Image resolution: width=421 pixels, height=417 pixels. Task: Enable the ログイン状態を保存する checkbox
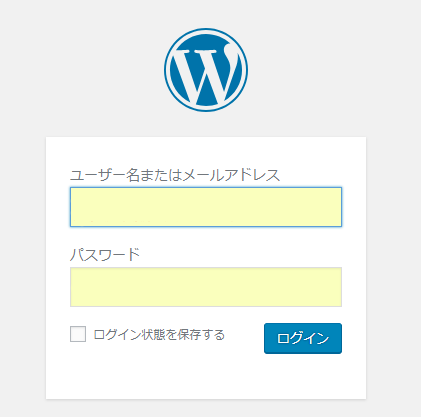(78, 334)
